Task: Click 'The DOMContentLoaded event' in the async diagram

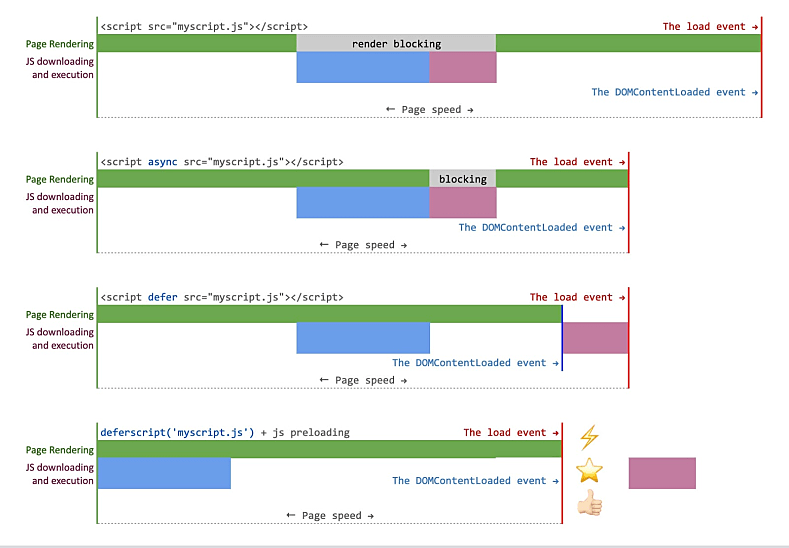Action: [x=541, y=227]
